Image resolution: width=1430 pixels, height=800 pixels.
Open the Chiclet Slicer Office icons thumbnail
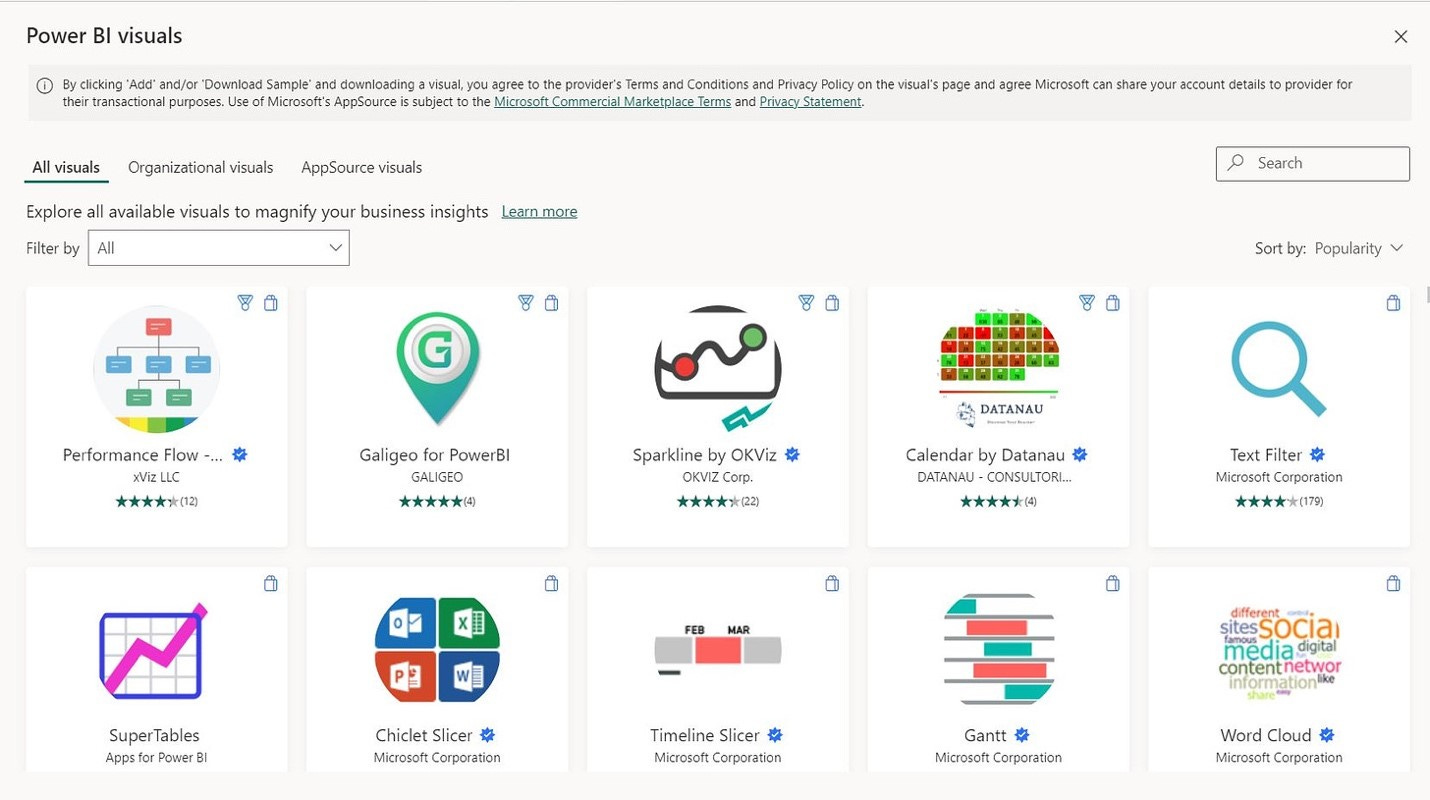tap(437, 650)
